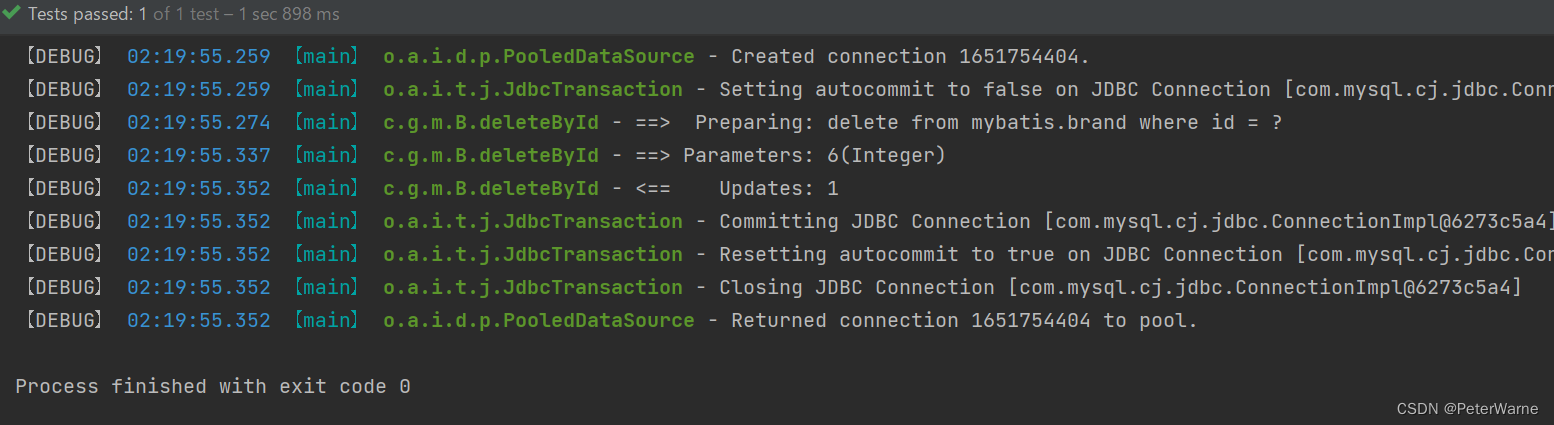The height and width of the screenshot is (425, 1554).
Task: Click the o.a.i.t.j.JdbcTransaction logger on Committing line
Action: pos(532,221)
